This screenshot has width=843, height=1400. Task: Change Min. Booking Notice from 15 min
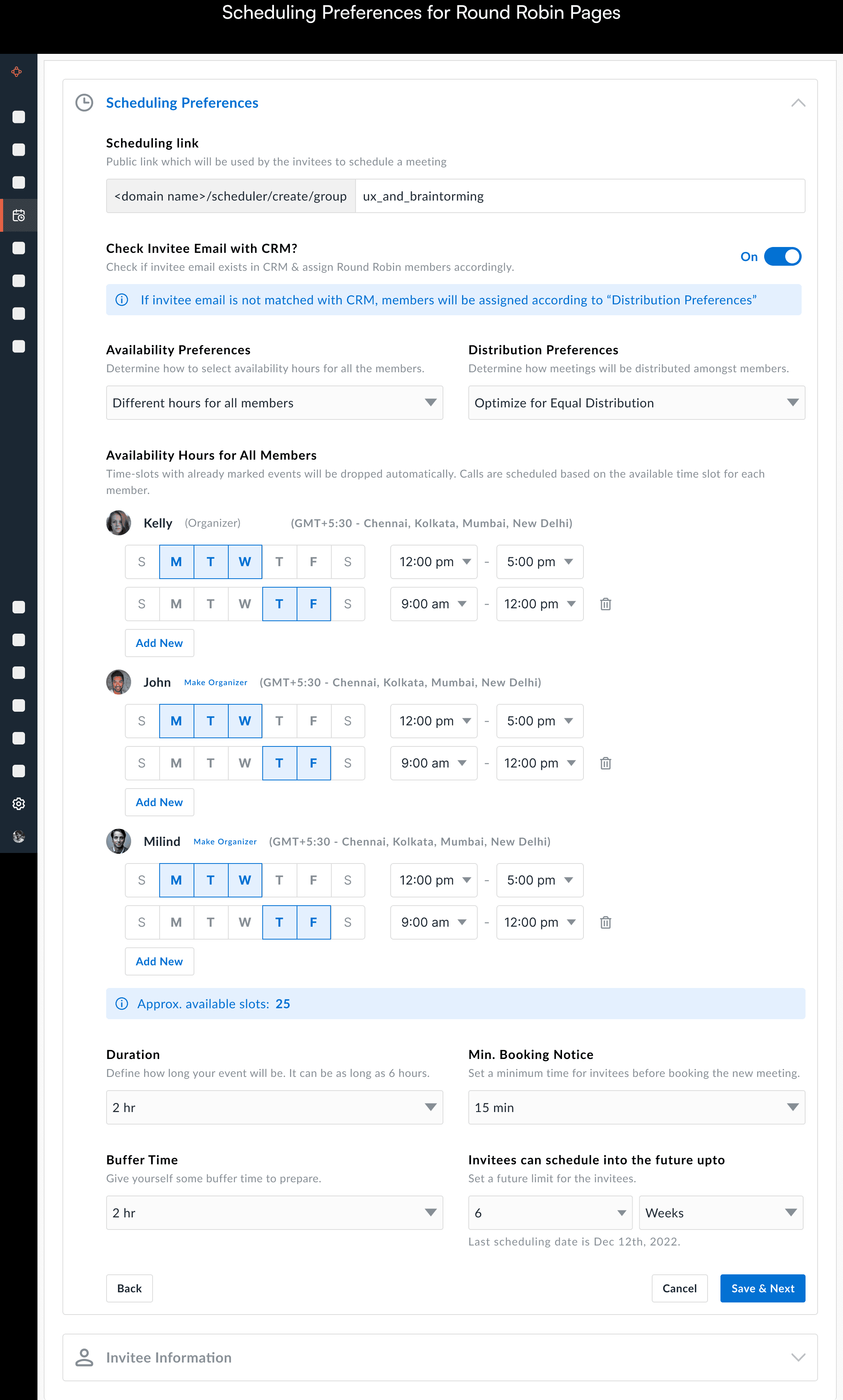tap(636, 1107)
